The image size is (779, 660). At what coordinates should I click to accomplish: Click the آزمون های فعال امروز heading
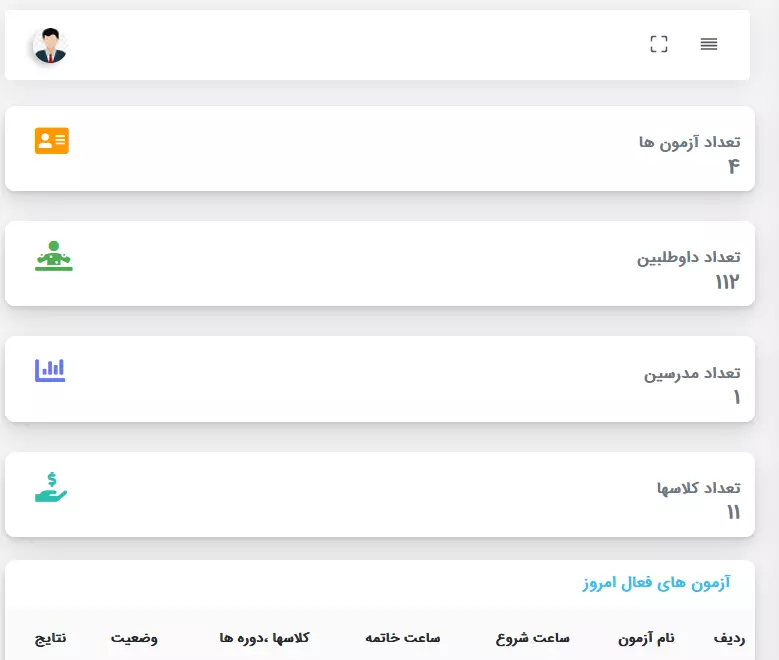656,582
